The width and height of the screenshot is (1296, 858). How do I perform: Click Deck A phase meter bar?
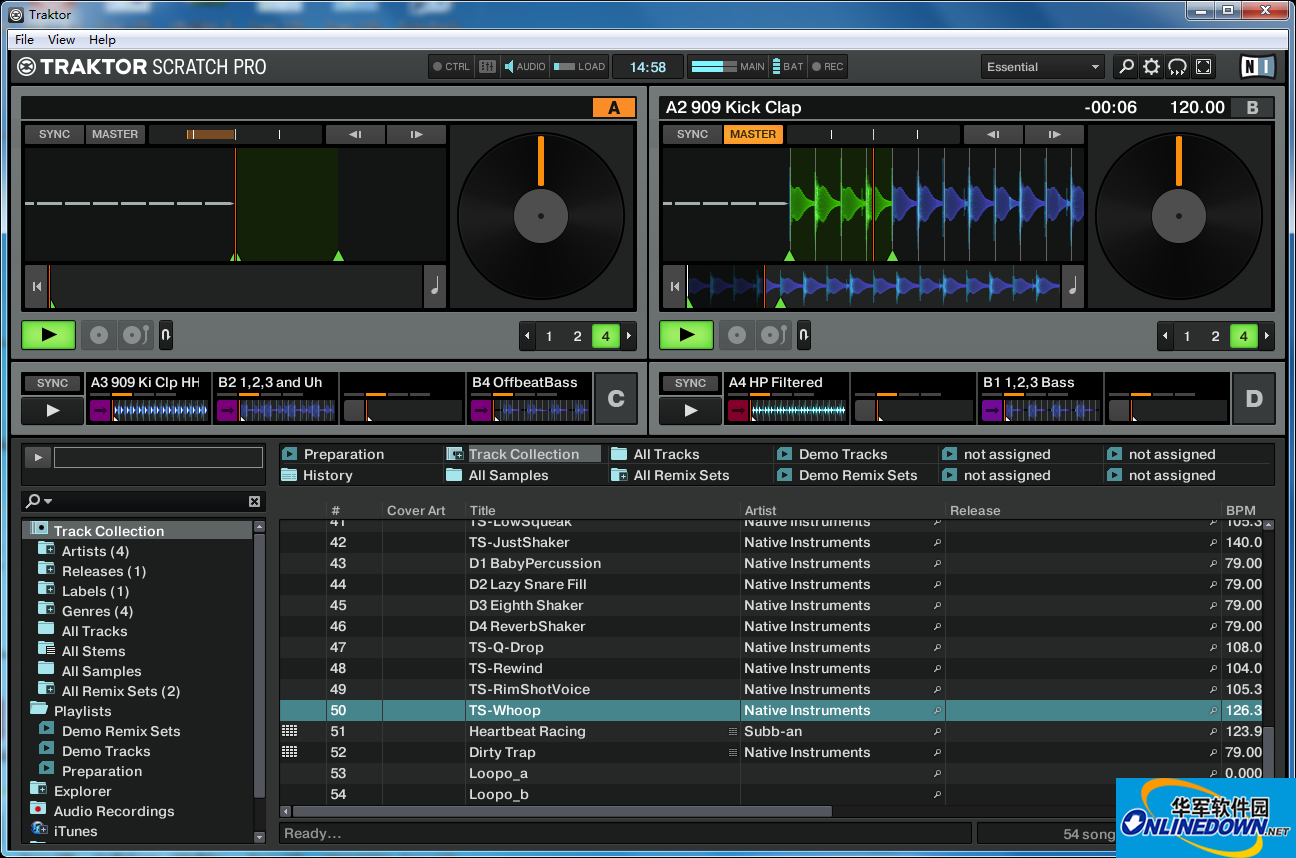[235, 134]
